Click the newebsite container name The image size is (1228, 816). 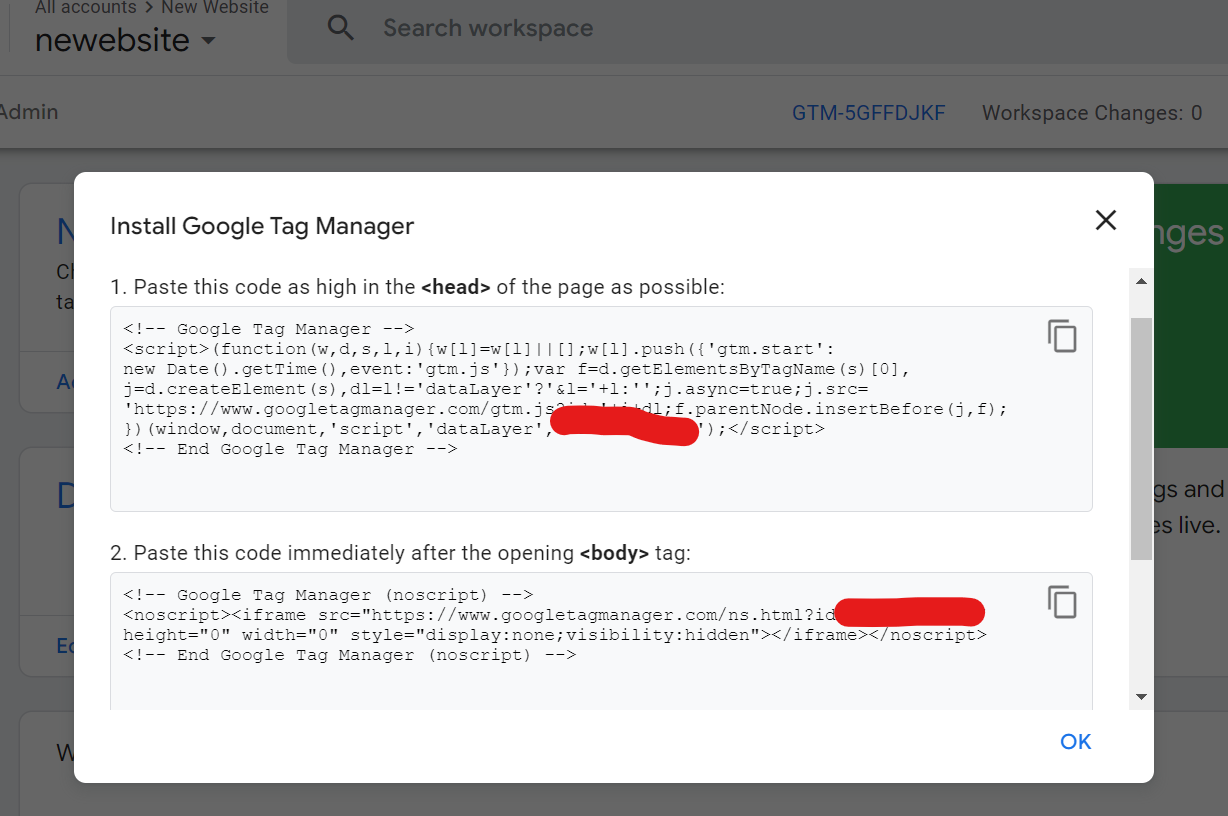pyautogui.click(x=112, y=41)
